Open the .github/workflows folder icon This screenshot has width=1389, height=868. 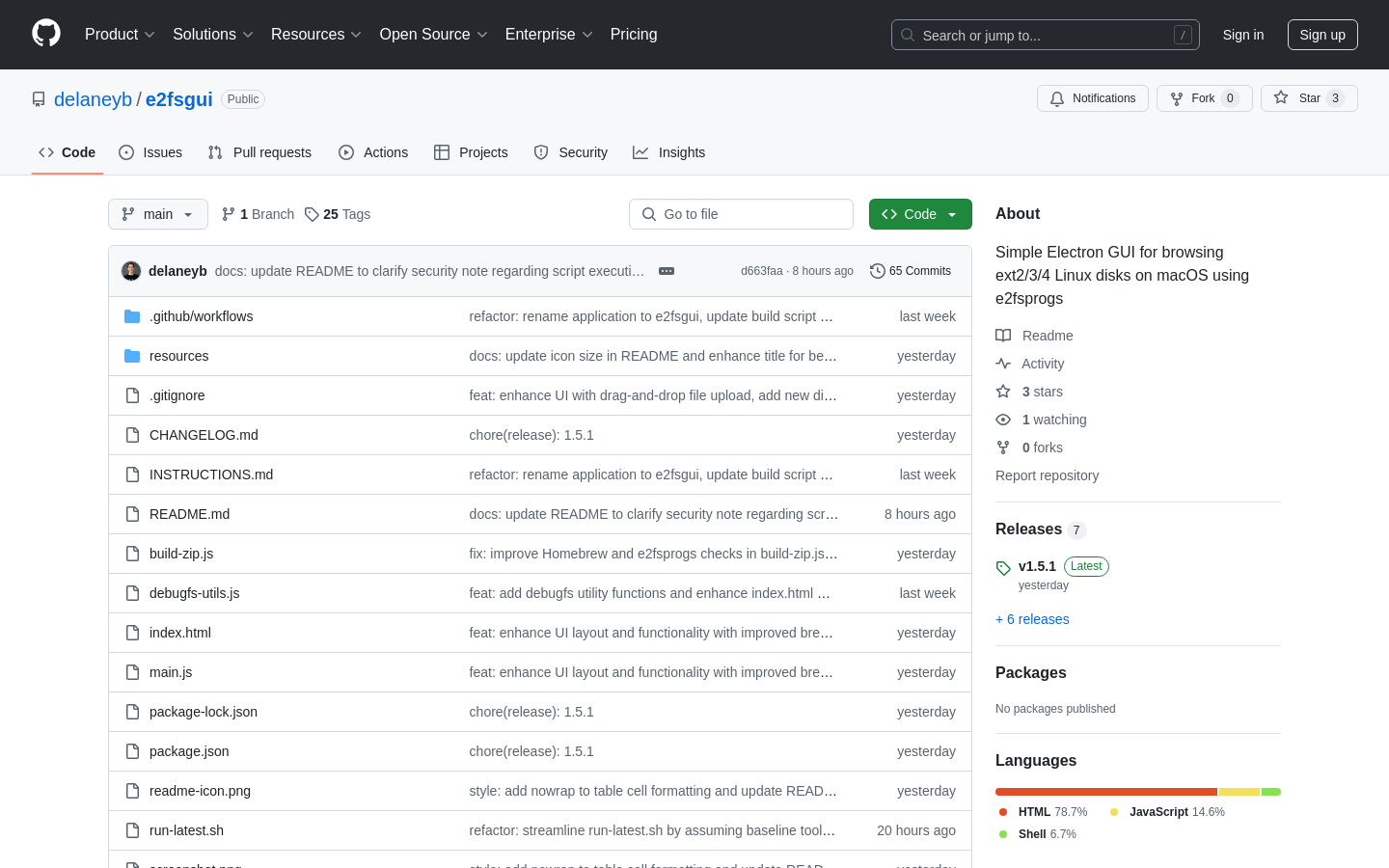point(132,316)
